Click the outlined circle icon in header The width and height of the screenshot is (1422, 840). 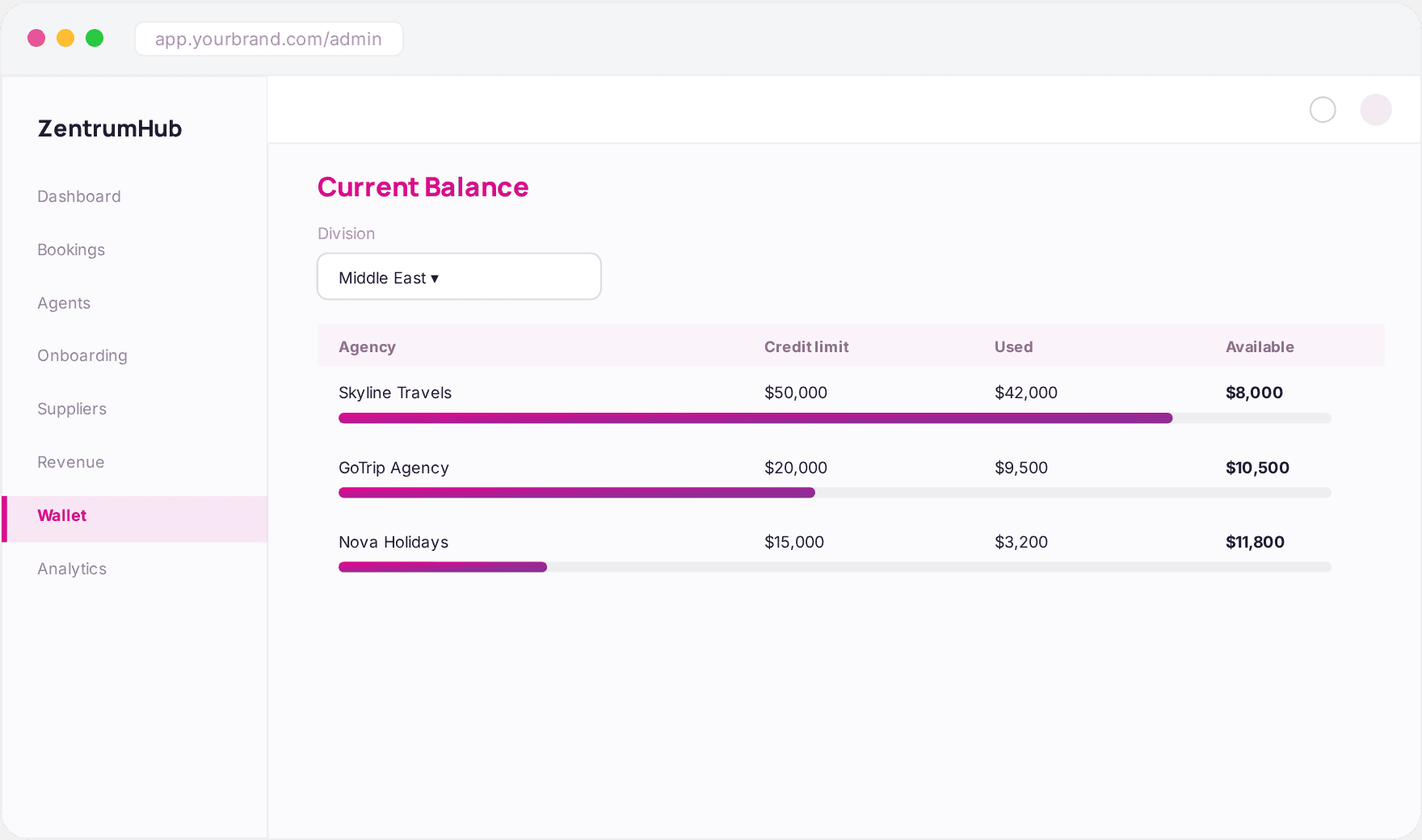point(1323,110)
